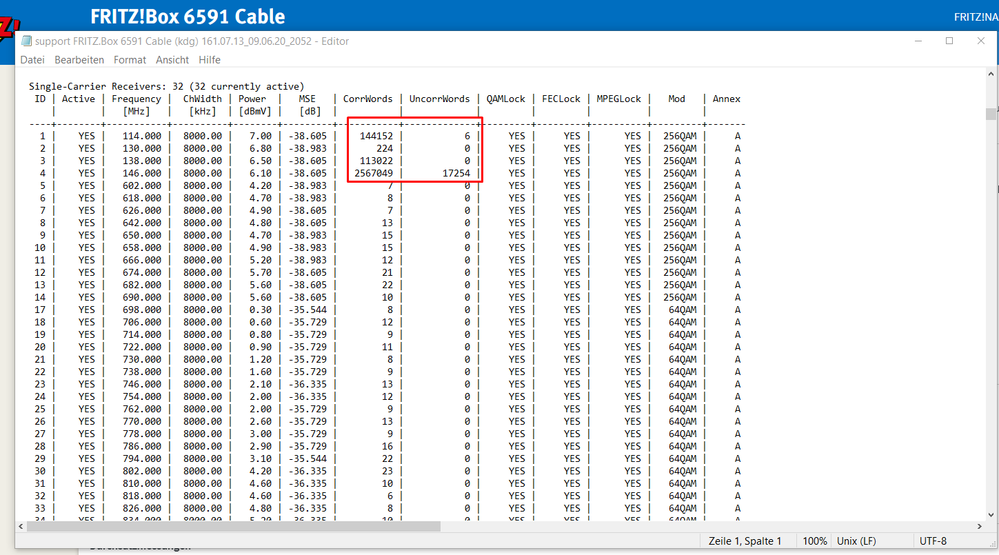This screenshot has height=555, width=999.
Task: Click the UTF-8 encoding status entry
Action: pyautogui.click(x=933, y=541)
